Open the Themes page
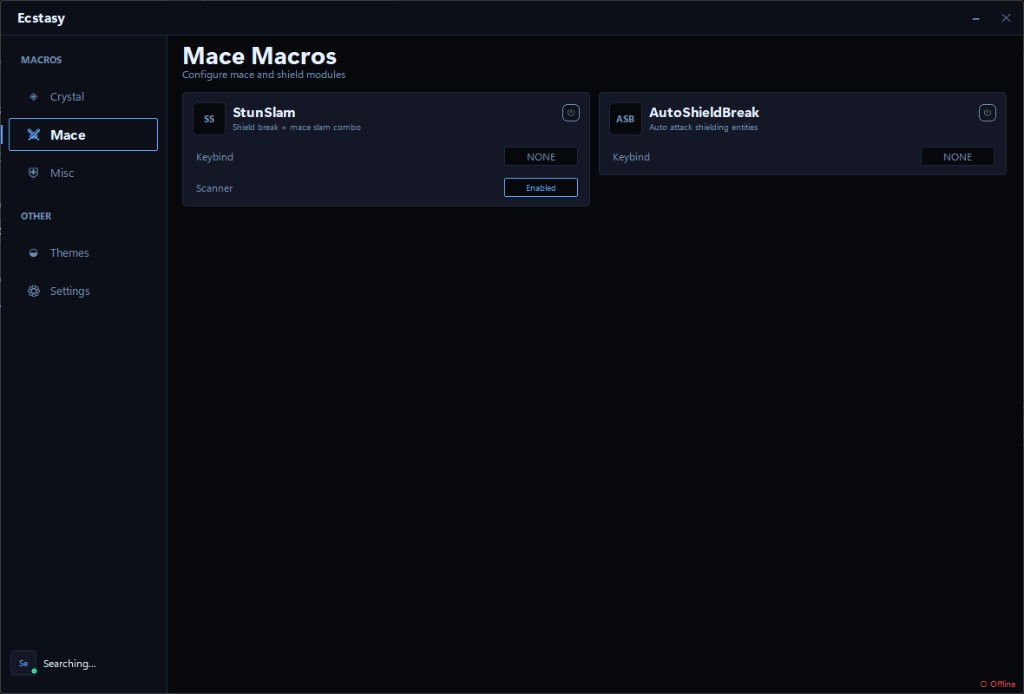The height and width of the screenshot is (694, 1024). coord(70,252)
